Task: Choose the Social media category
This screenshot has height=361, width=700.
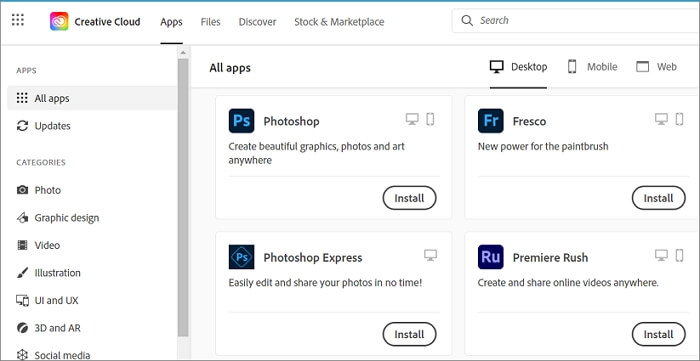Action: point(92,355)
